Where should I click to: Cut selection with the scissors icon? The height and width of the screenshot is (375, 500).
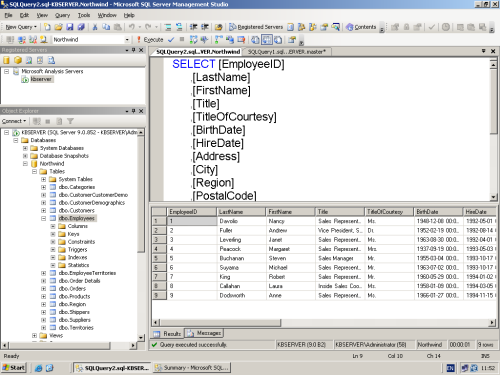[x=95, y=27]
